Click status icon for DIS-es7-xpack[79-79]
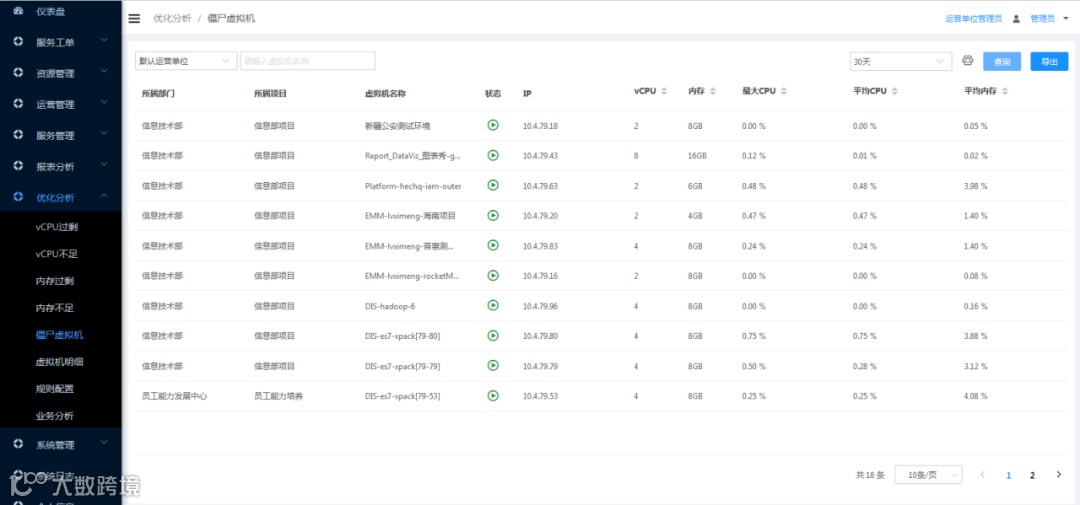 coord(492,365)
